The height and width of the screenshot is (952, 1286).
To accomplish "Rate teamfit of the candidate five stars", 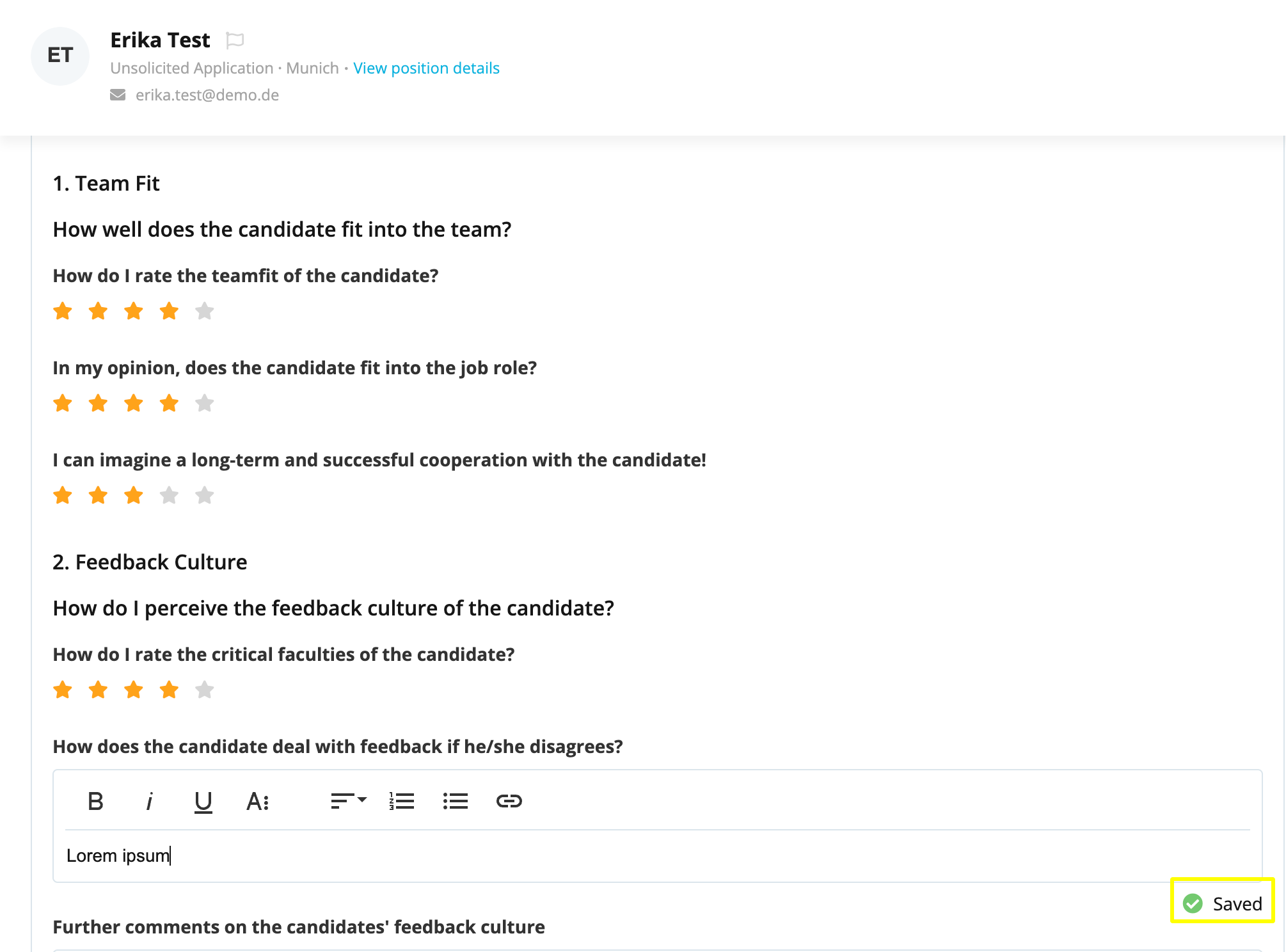I will click(x=205, y=312).
